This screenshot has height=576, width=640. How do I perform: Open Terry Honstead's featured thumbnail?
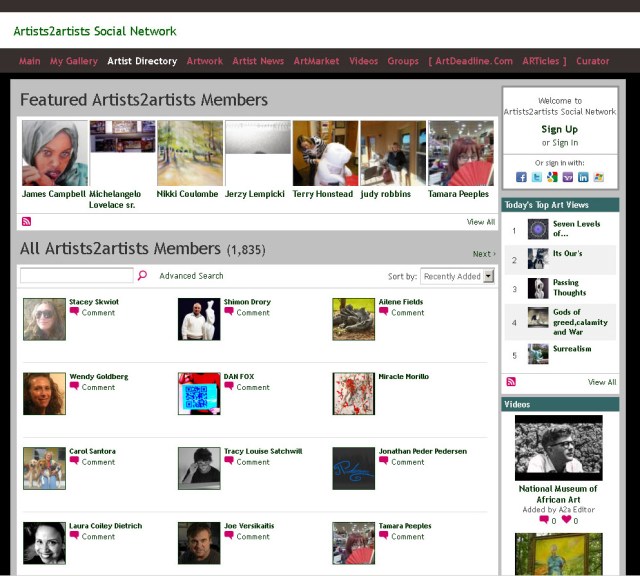click(x=325, y=153)
